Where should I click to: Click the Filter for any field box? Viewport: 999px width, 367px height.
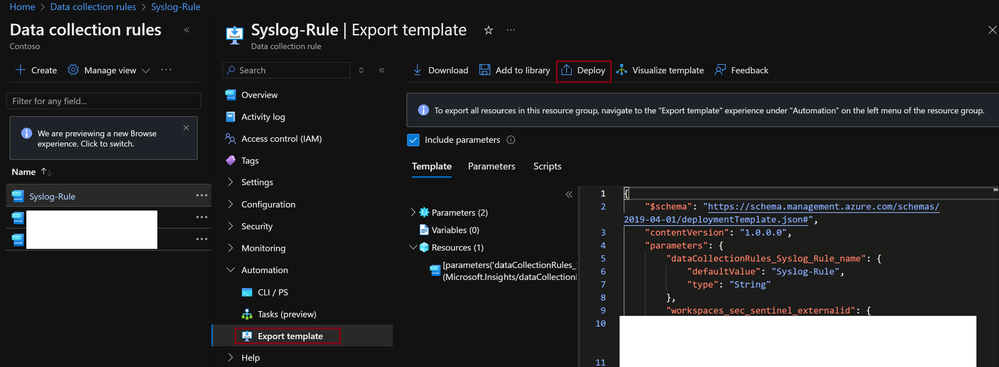coord(103,101)
